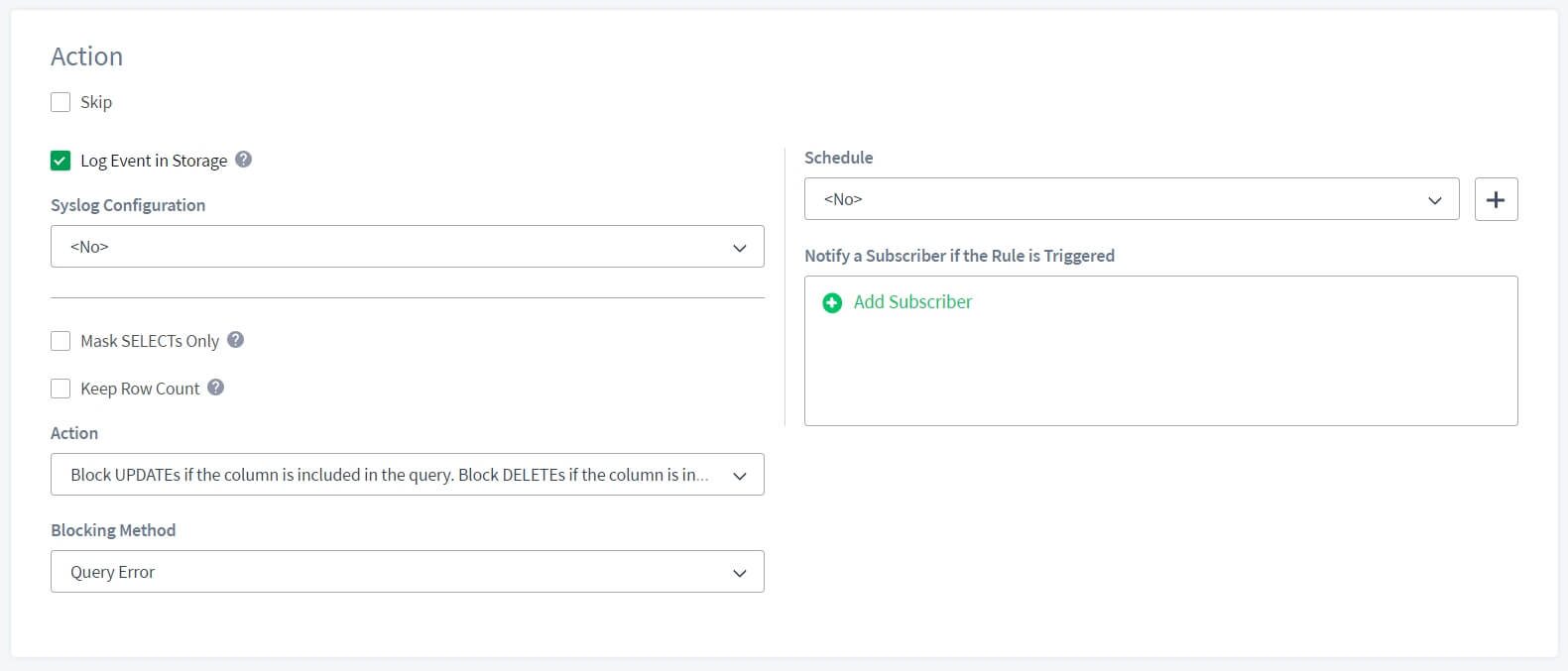Click the chevron arrow in Blocking Method field
Screen dimensions: 1568x671
(739, 573)
